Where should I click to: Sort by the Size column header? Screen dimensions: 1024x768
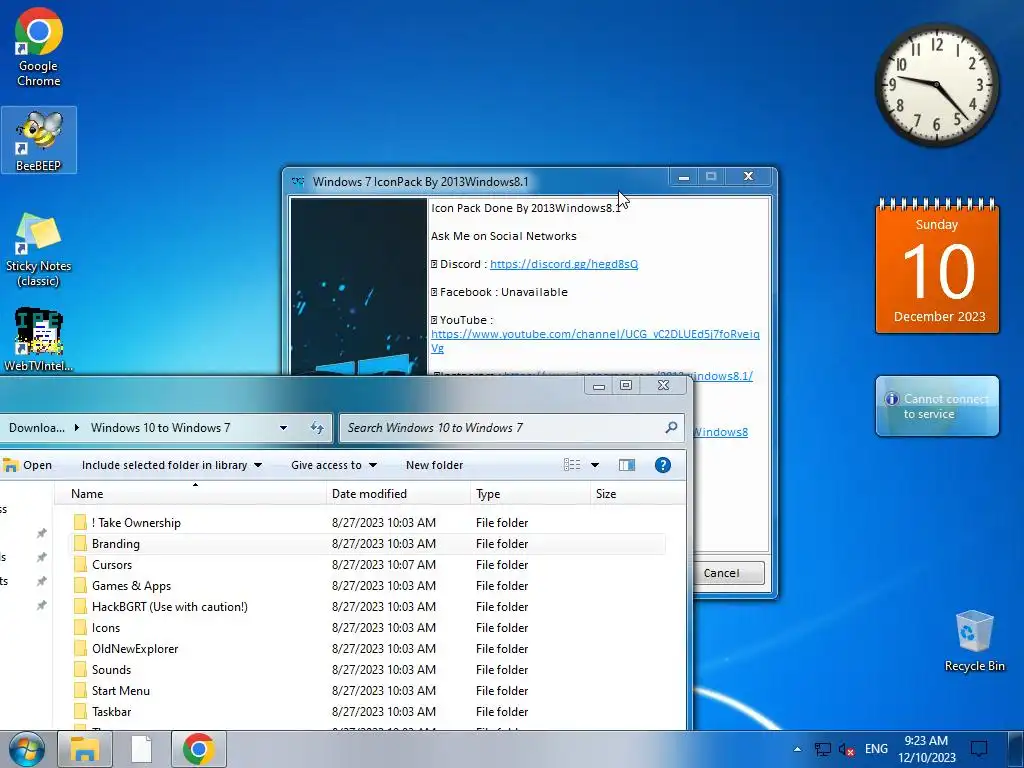click(x=637, y=494)
